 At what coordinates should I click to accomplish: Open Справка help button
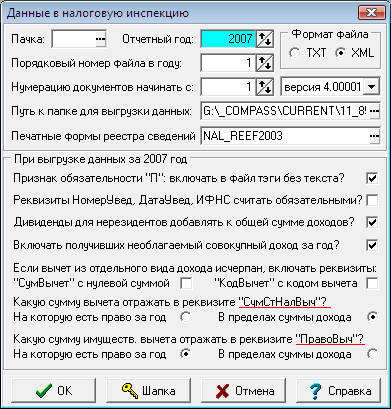338,390
